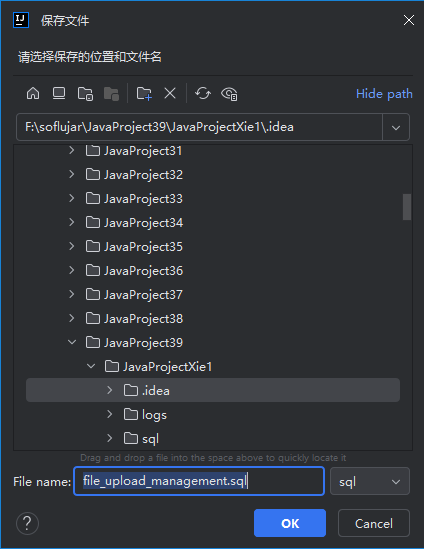Click the File name input field
Viewport: 424px width, 549px height.
tap(199, 481)
